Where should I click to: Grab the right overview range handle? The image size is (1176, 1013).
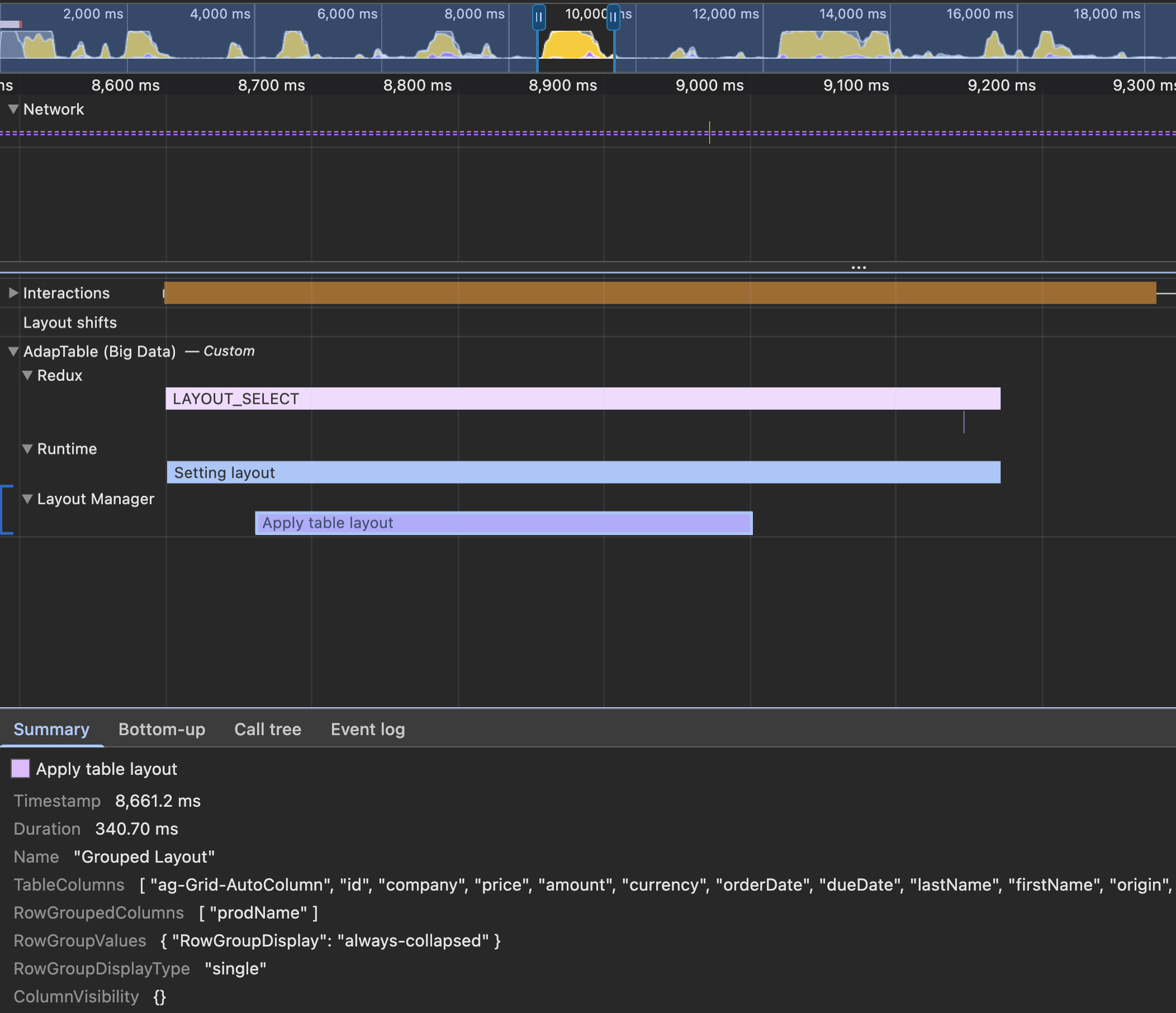coord(613,17)
